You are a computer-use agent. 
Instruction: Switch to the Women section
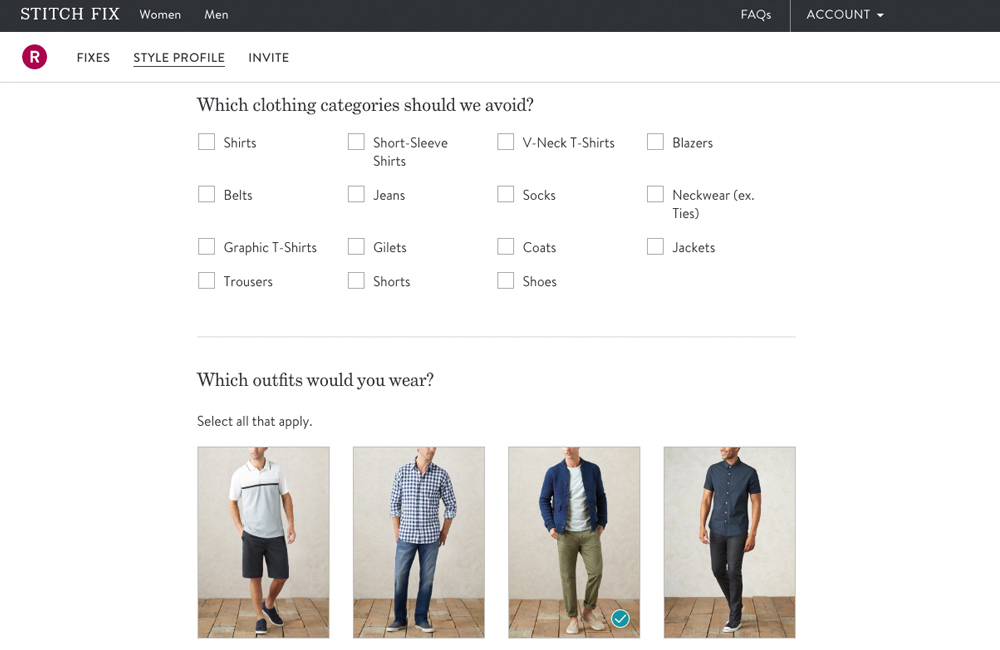(160, 15)
